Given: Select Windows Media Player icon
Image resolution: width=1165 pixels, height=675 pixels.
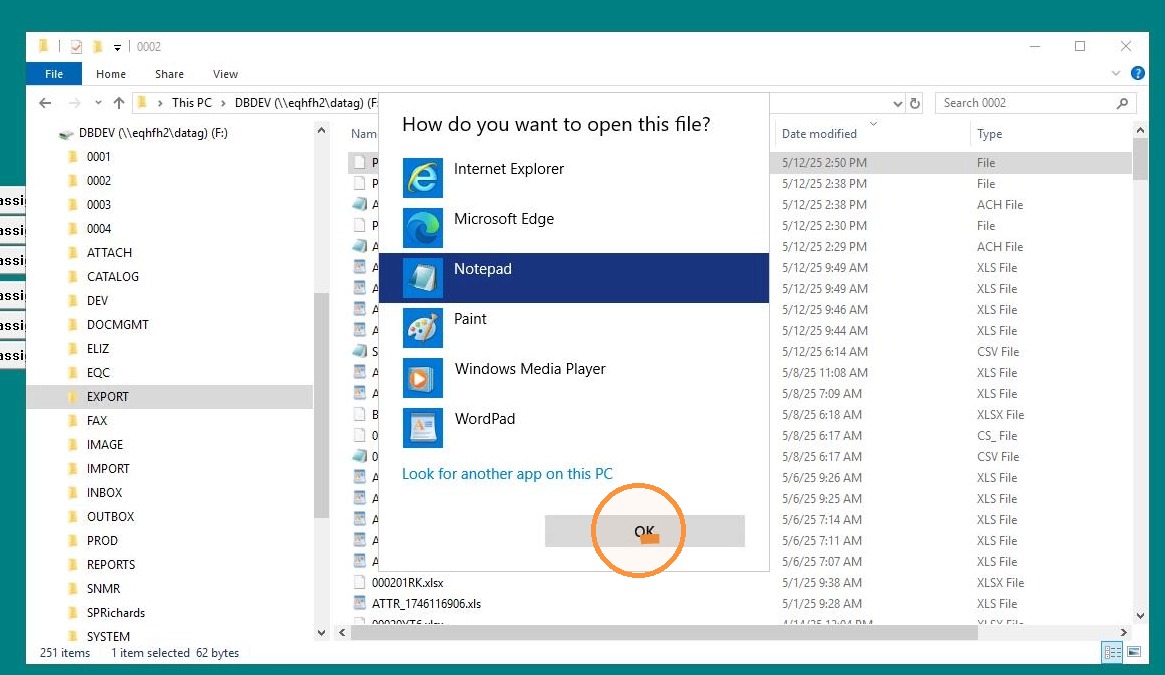Looking at the screenshot, I should (x=423, y=378).
